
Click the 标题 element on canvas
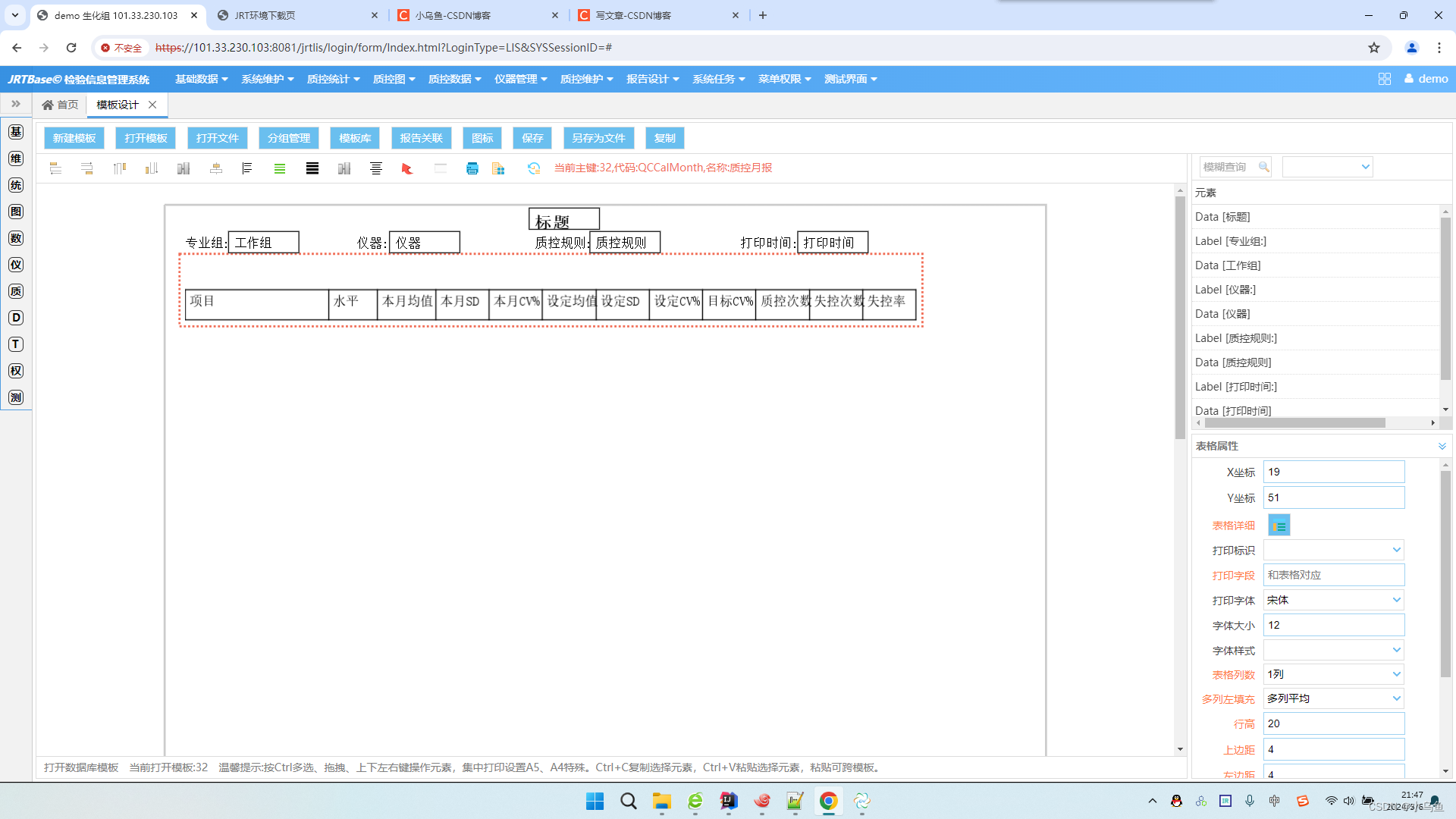point(564,220)
